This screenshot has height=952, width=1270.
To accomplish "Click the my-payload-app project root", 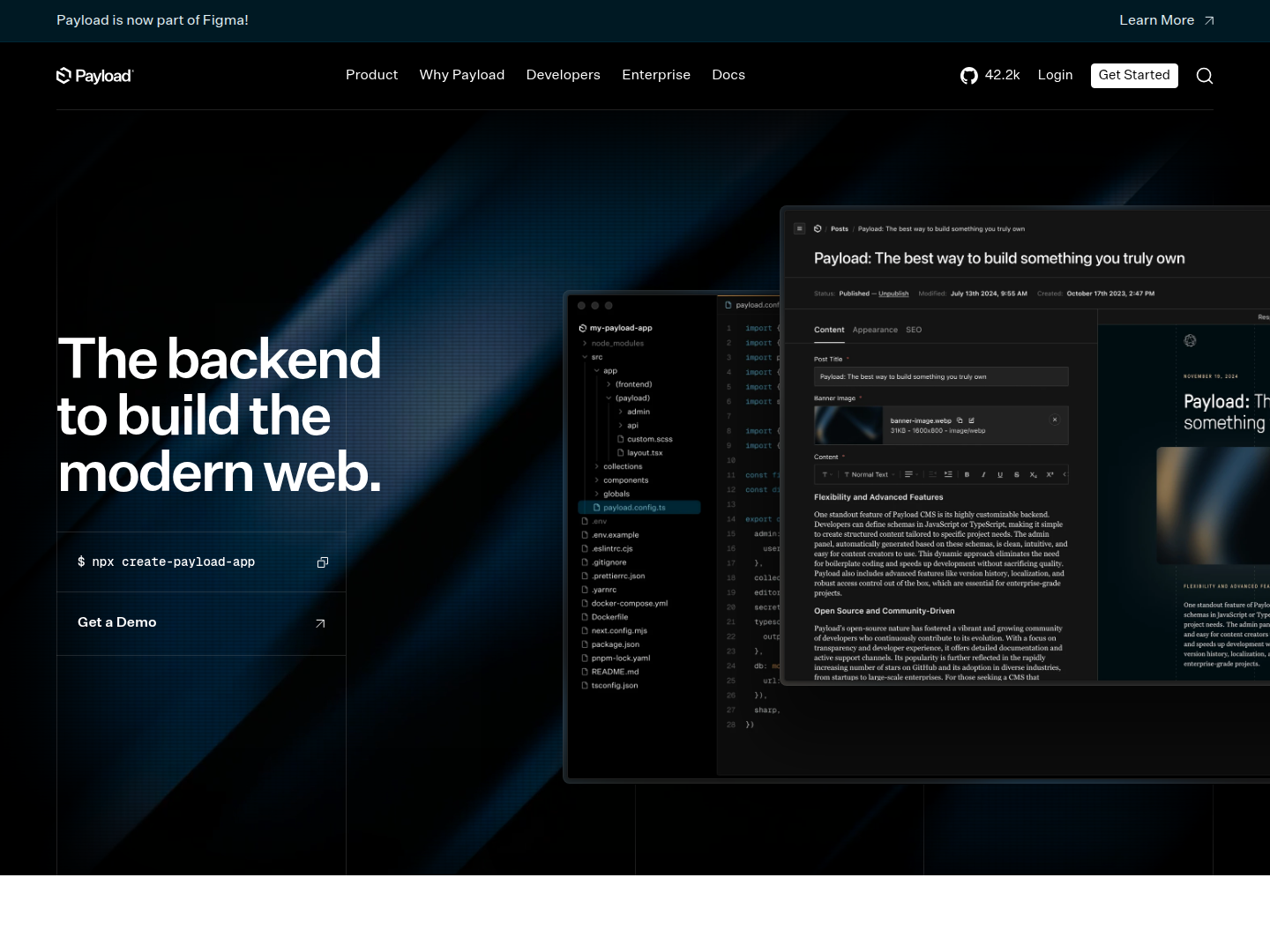I will click(x=616, y=328).
